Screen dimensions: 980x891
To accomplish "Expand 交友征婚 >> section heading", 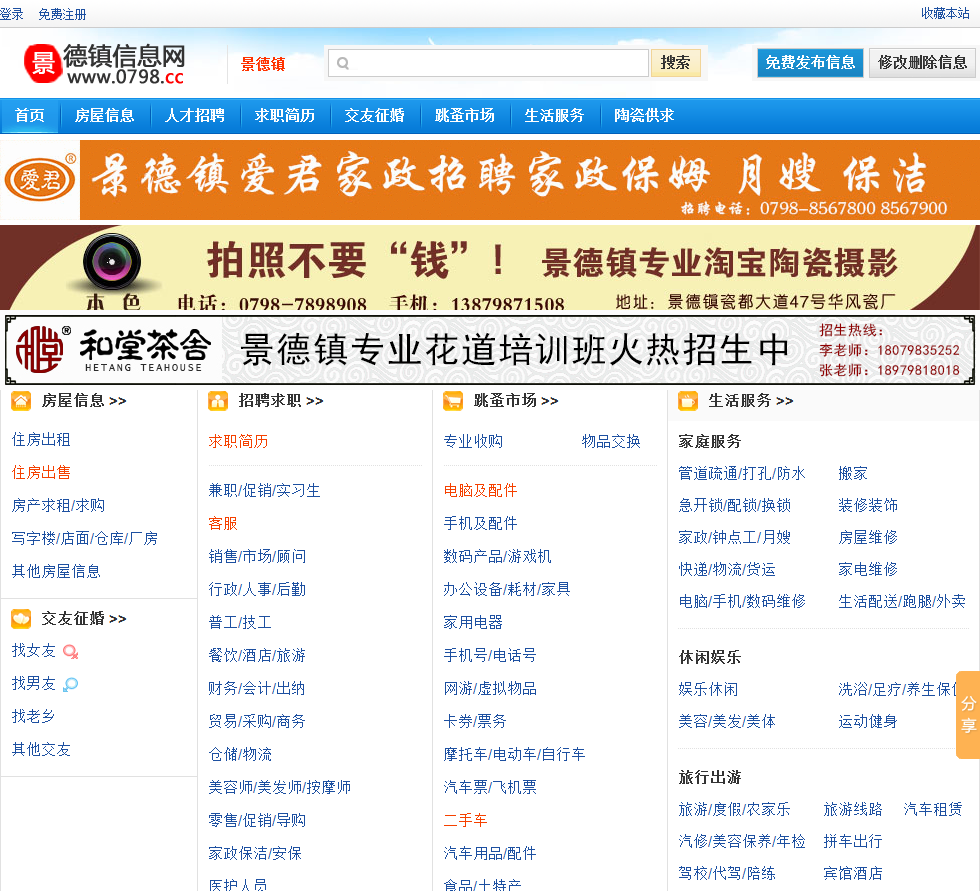I will (84, 619).
